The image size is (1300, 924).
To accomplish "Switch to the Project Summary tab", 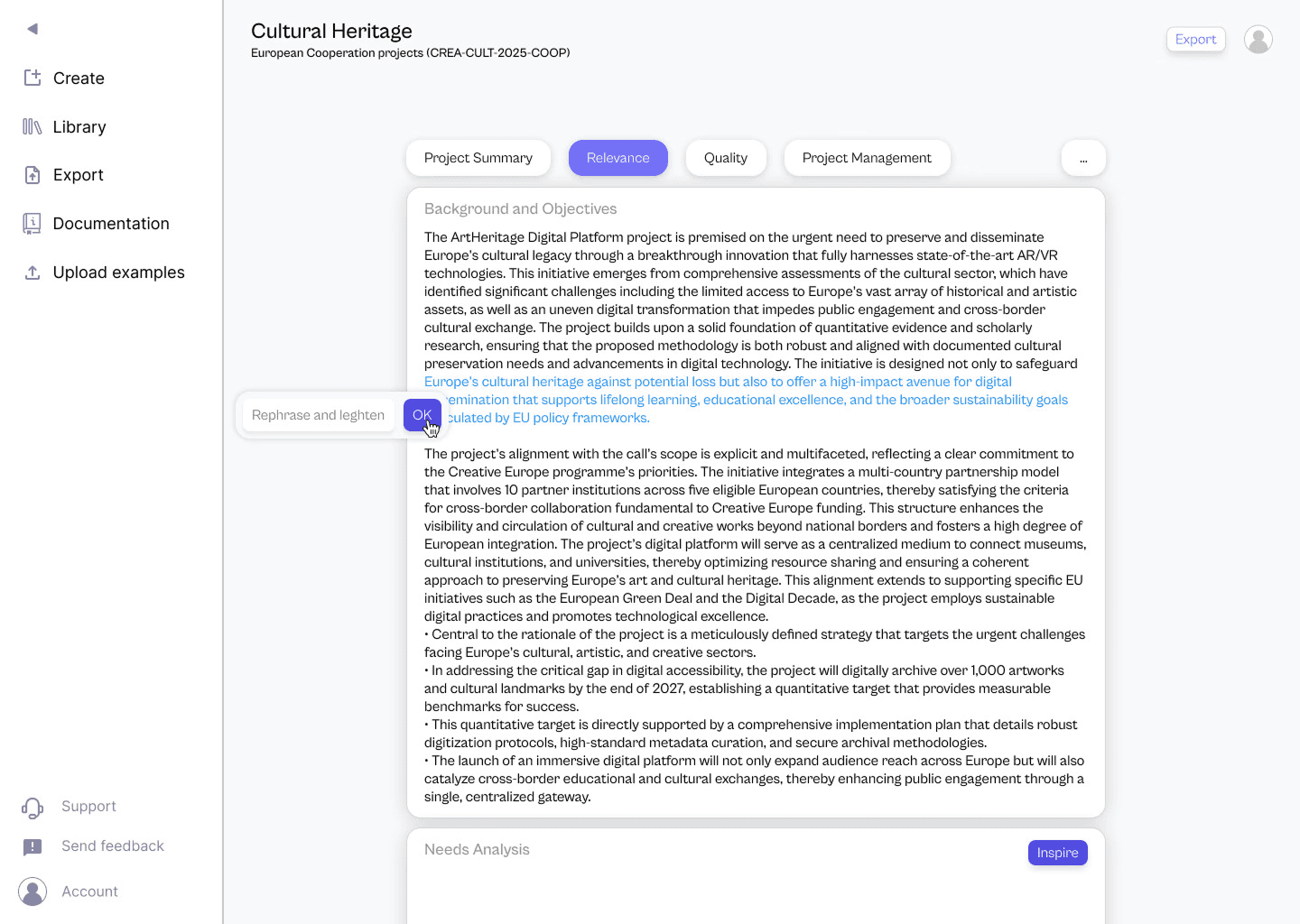I will (x=478, y=158).
